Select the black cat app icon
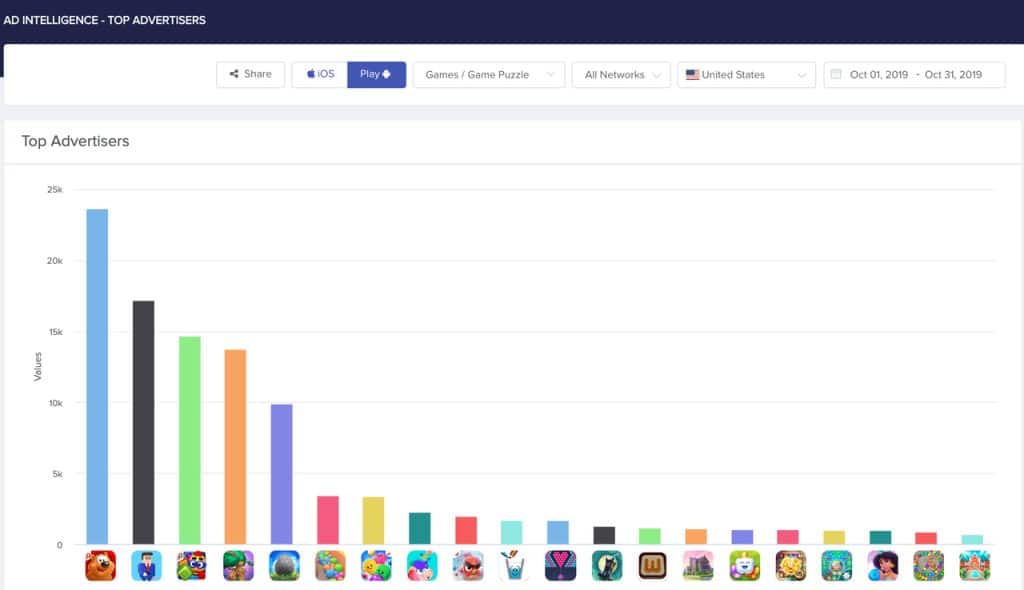The width and height of the screenshot is (1024, 590). tap(607, 566)
